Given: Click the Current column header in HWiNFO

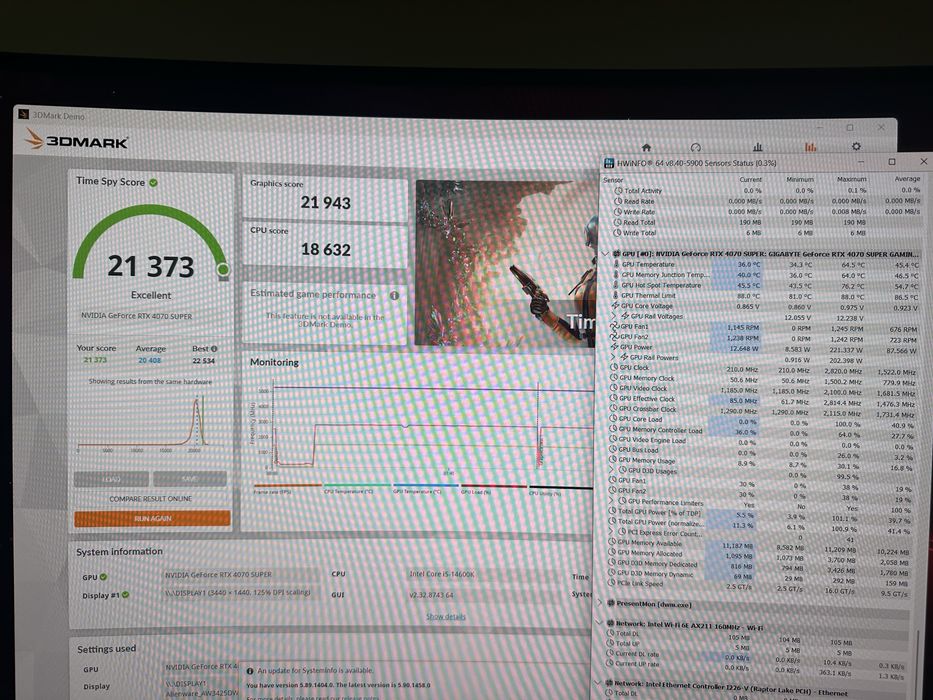Looking at the screenshot, I should (x=750, y=179).
